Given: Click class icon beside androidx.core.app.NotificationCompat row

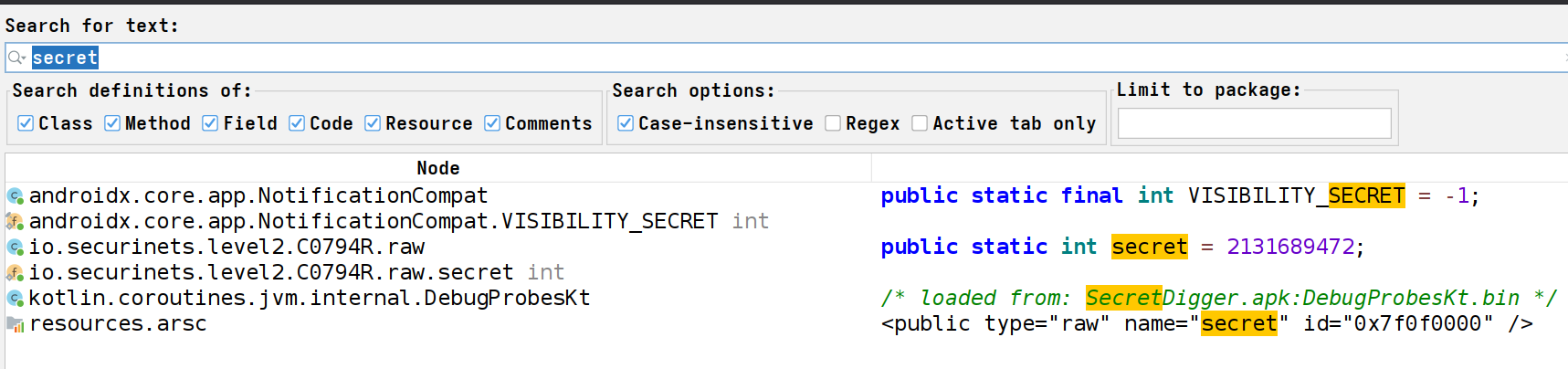Looking at the screenshot, I should coord(15,195).
